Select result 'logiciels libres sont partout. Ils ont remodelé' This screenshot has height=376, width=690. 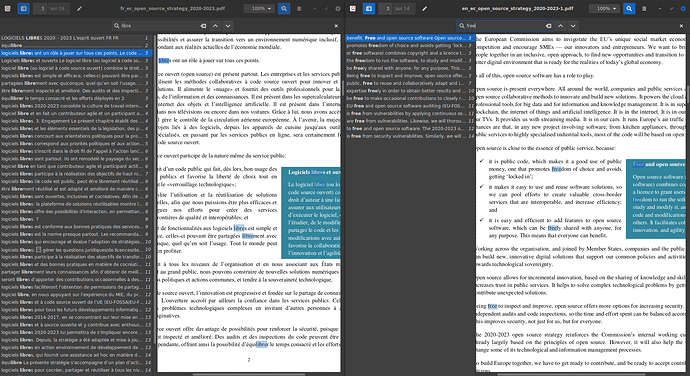tap(76, 159)
